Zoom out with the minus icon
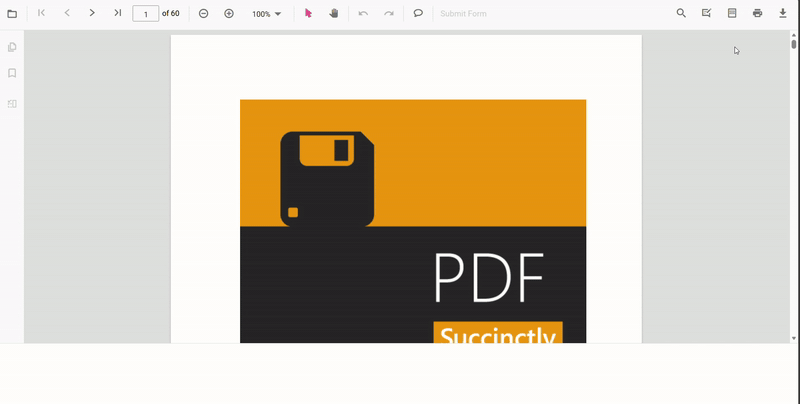Screen dimensions: 800x404 (x=204, y=14)
